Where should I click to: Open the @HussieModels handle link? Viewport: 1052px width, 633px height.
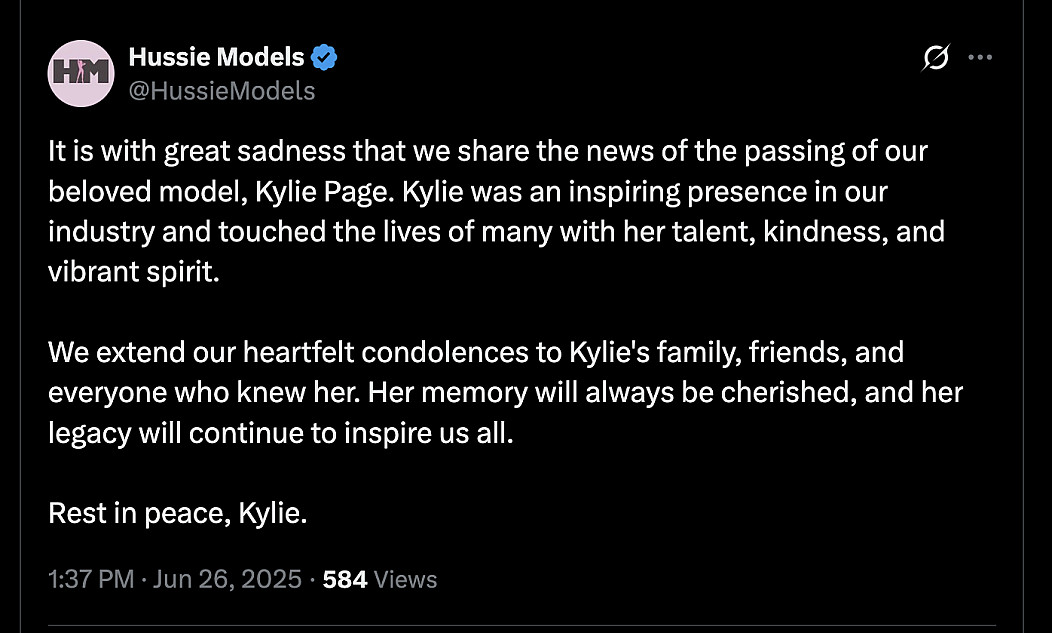[x=221, y=91]
